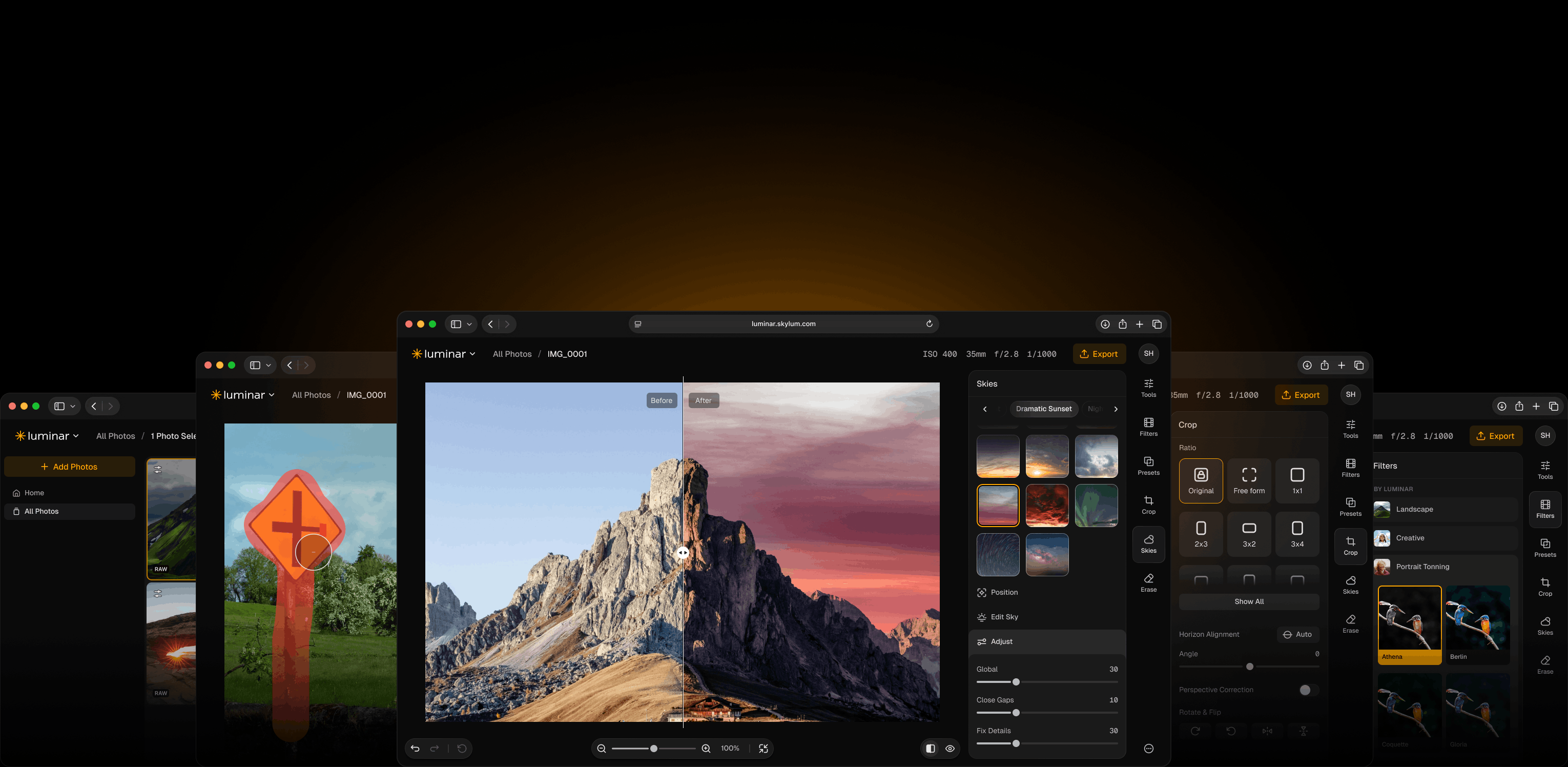Viewport: 1568px width, 767px height.
Task: Click zoom in magnifier icon
Action: [706, 748]
